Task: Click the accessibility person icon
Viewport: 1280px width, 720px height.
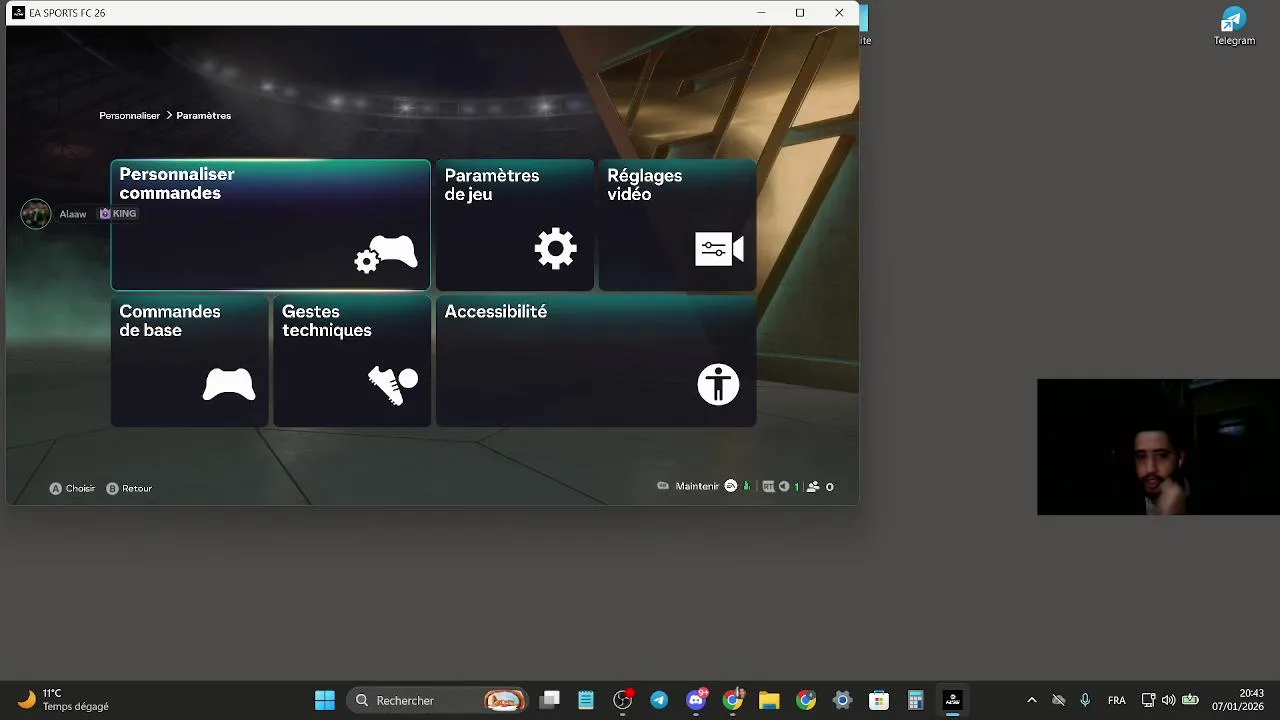Action: [x=718, y=385]
